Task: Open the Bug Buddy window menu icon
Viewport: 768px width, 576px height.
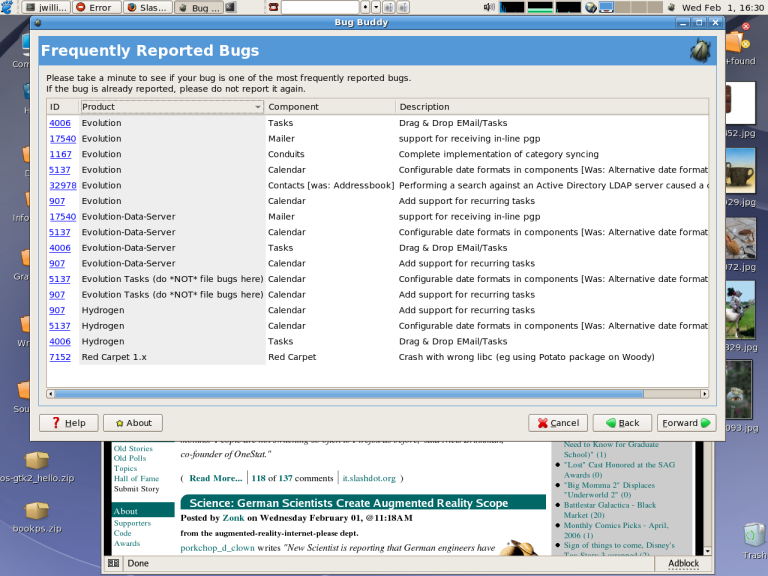Action: [38, 23]
